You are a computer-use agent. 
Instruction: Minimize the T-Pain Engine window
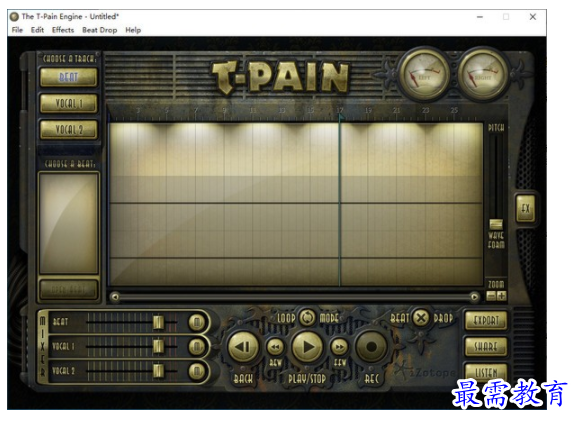coord(480,17)
